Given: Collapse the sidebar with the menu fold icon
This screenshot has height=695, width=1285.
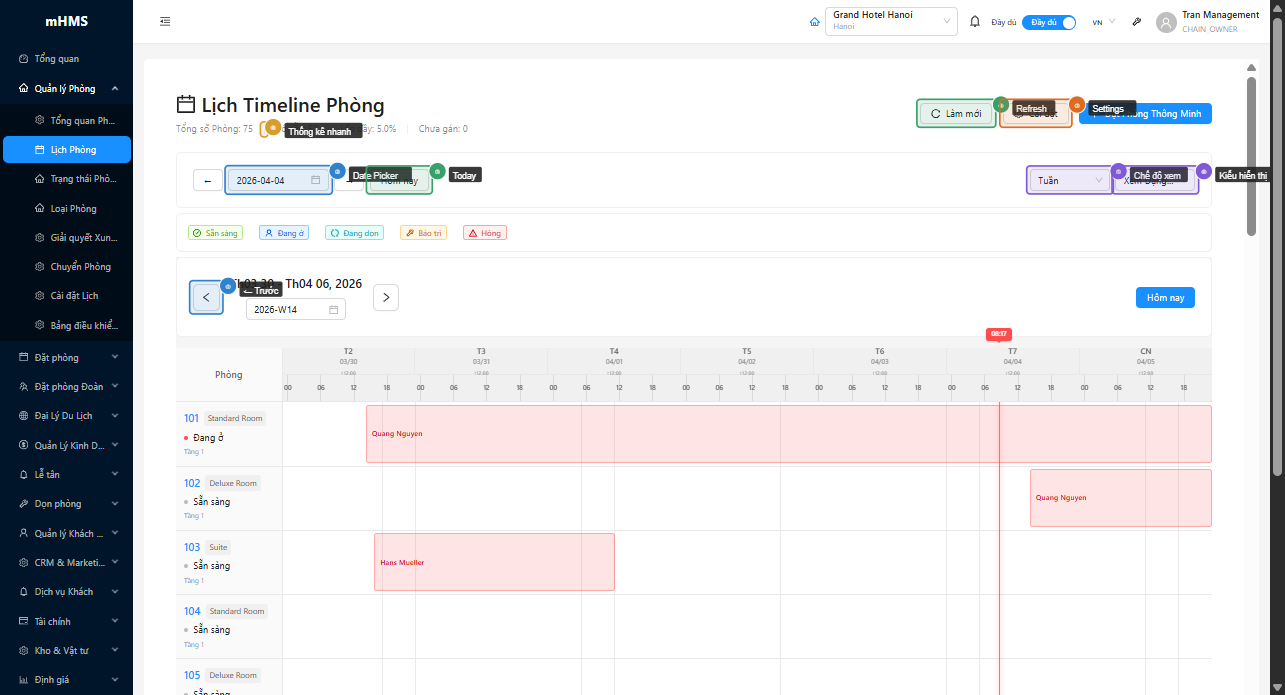Looking at the screenshot, I should 165,21.
